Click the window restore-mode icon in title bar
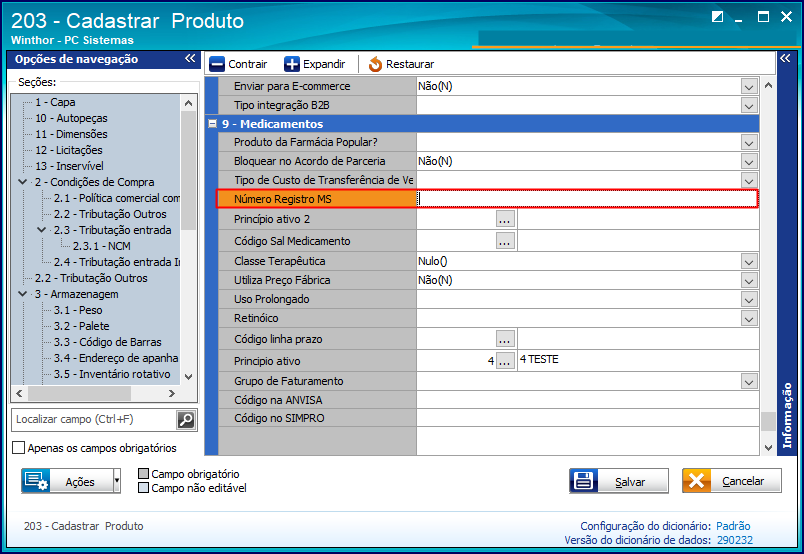This screenshot has width=804, height=554. tap(717, 16)
